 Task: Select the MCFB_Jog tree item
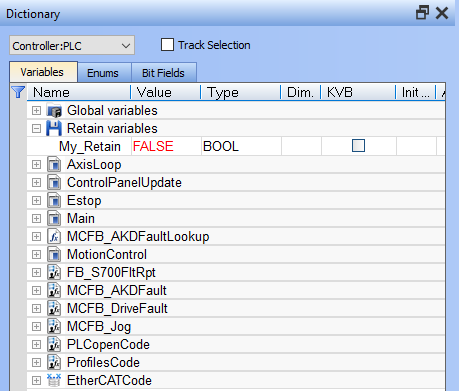coord(99,327)
